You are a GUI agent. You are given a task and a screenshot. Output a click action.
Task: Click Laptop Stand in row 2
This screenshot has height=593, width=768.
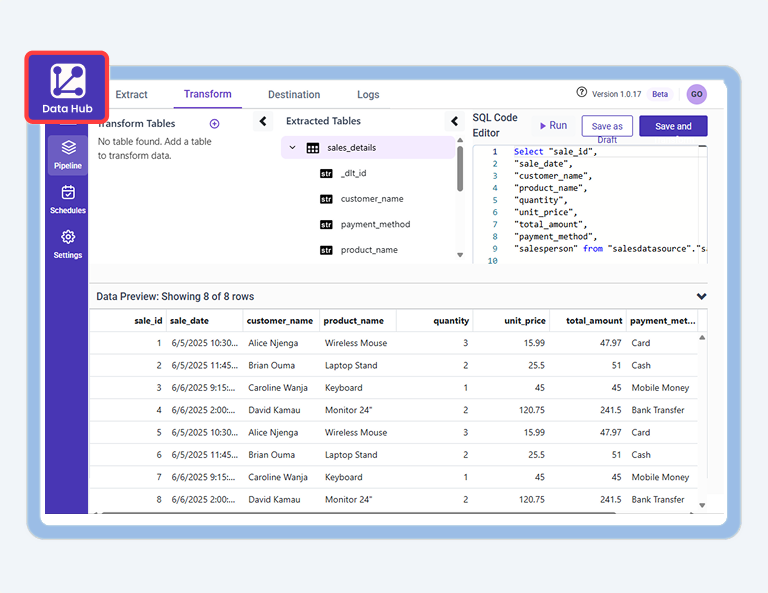[x=351, y=365]
